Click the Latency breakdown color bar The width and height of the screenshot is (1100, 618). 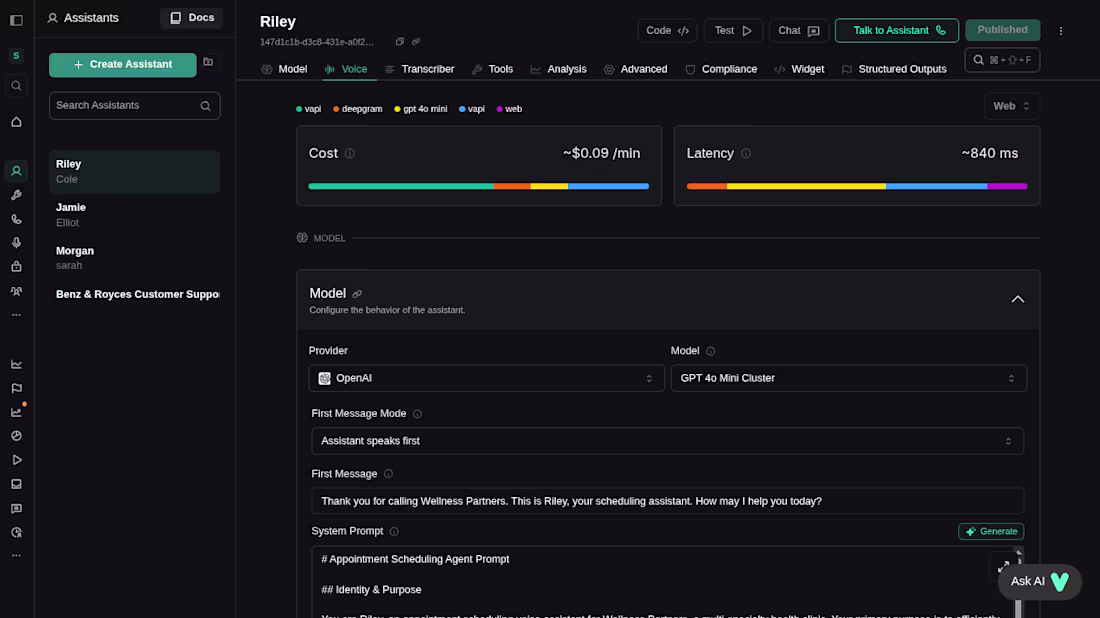tap(857, 187)
